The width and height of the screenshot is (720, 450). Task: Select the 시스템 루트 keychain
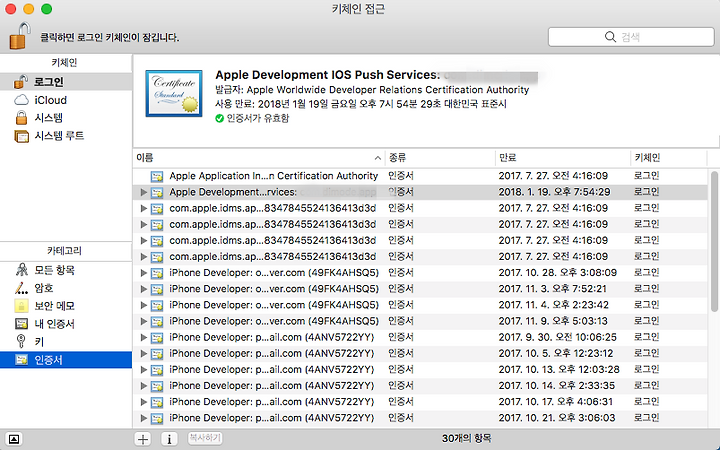click(x=66, y=135)
